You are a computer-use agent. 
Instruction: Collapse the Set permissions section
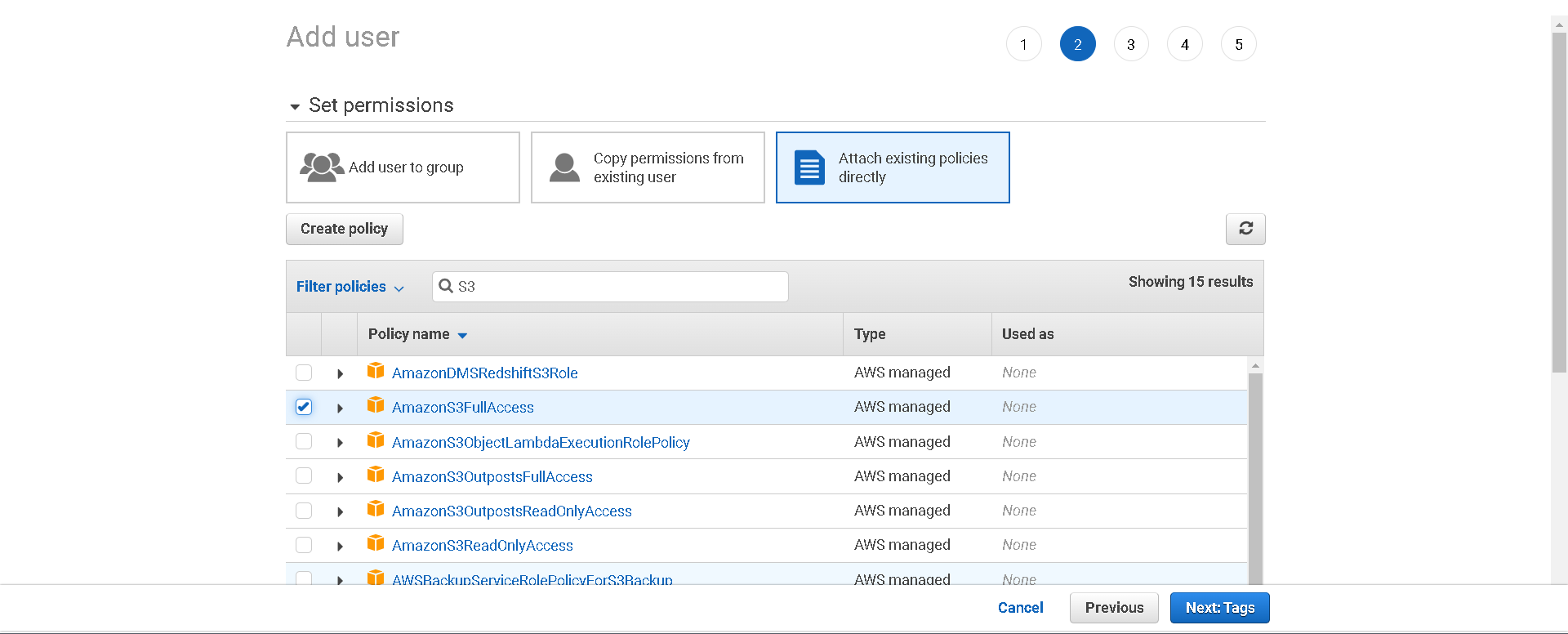coord(295,107)
